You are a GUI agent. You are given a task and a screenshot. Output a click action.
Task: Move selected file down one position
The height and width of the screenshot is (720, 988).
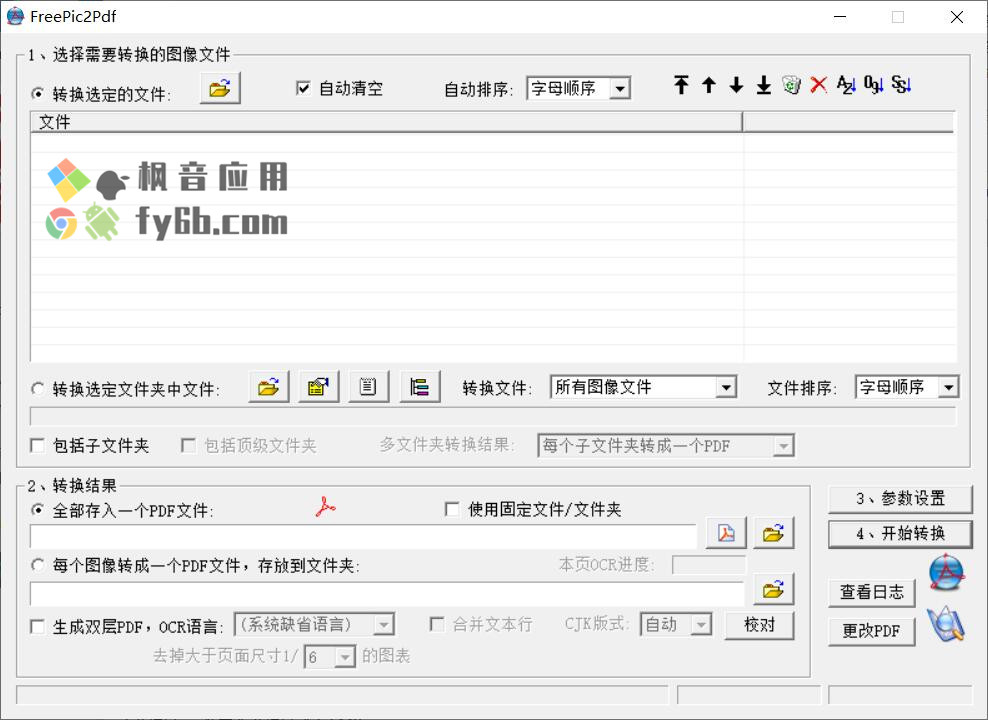click(x=736, y=84)
